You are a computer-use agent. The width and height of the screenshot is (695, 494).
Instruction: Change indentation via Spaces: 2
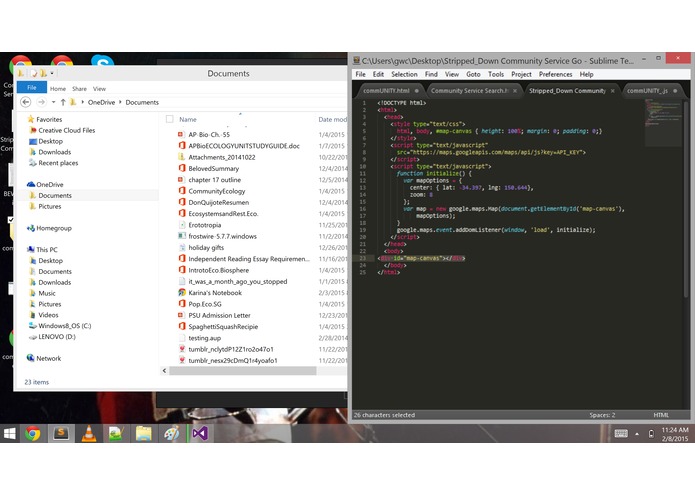pyautogui.click(x=602, y=415)
